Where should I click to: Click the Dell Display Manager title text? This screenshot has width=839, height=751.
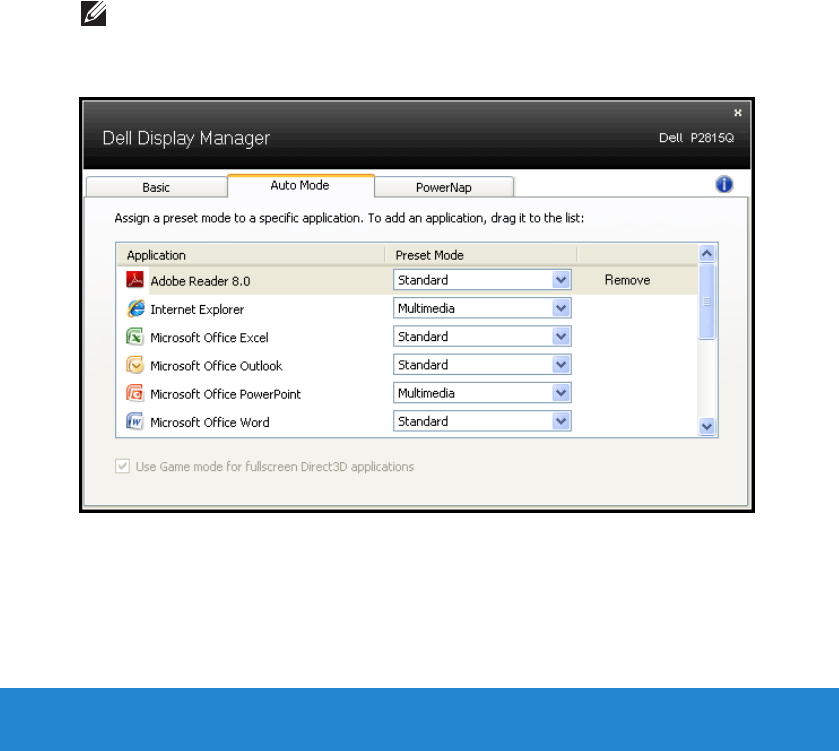pos(186,138)
